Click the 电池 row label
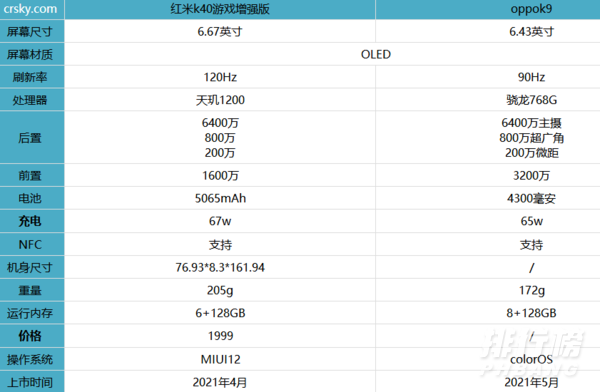This screenshot has width=600, height=392. (x=32, y=198)
